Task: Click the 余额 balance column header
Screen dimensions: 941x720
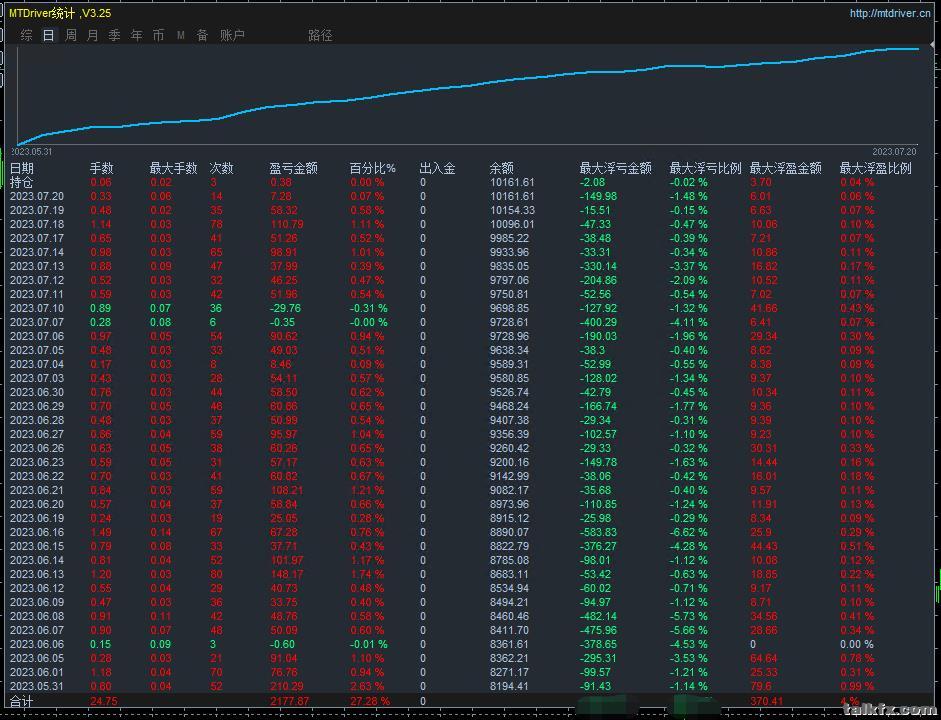Action: coord(501,168)
